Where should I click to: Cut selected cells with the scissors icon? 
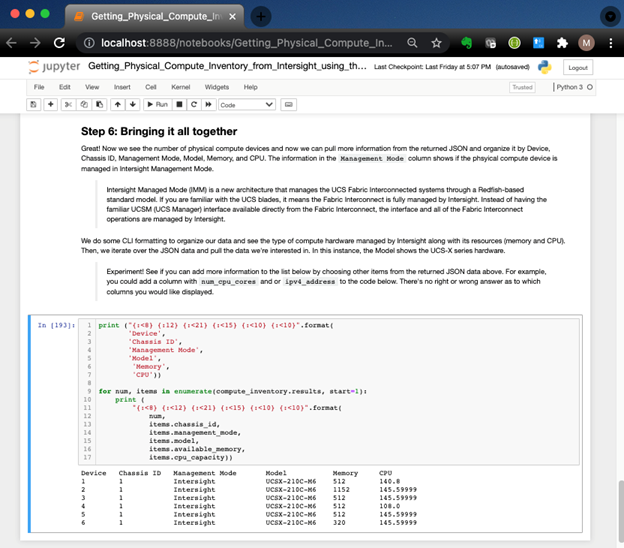[70, 104]
